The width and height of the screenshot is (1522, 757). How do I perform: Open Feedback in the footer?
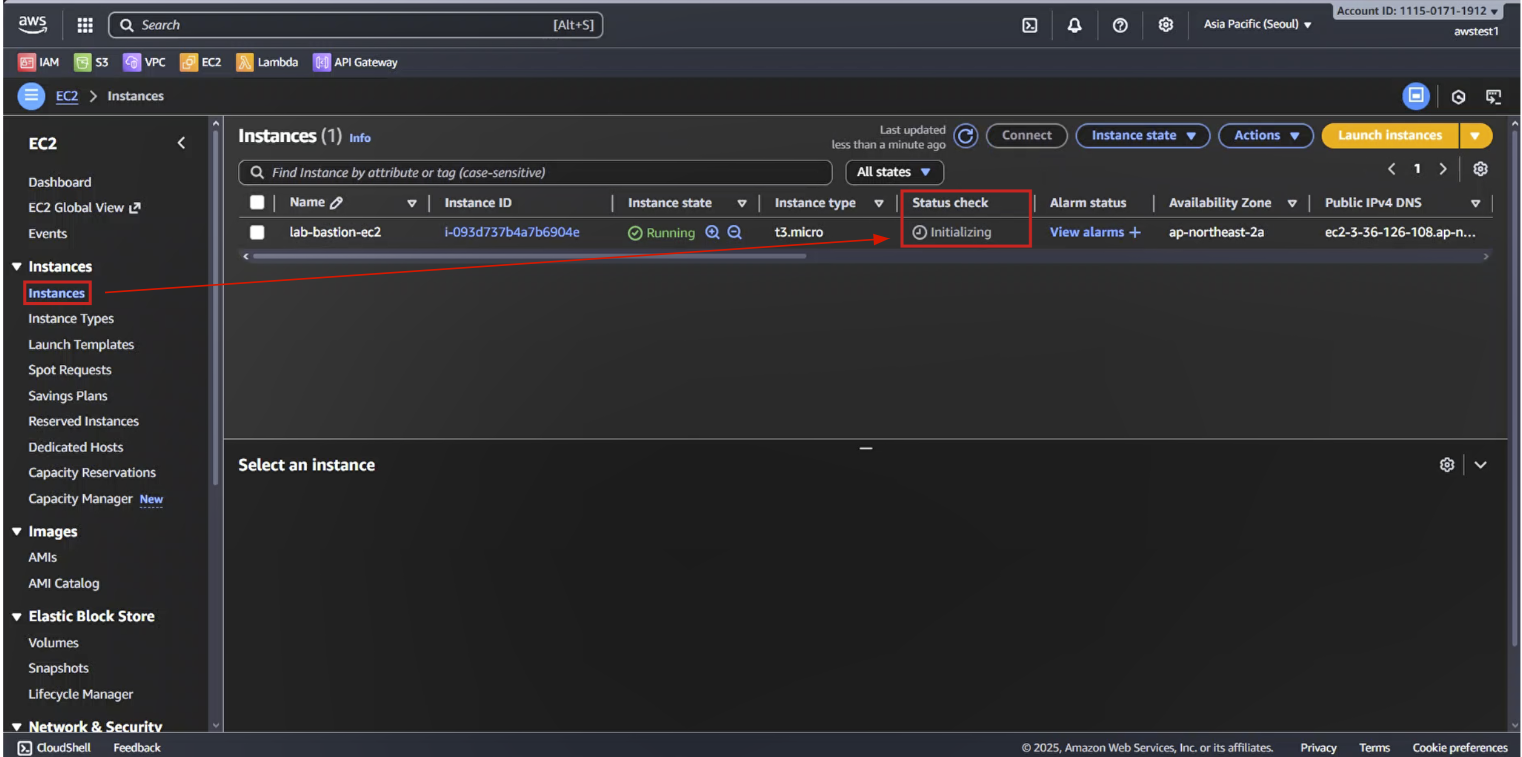[137, 748]
